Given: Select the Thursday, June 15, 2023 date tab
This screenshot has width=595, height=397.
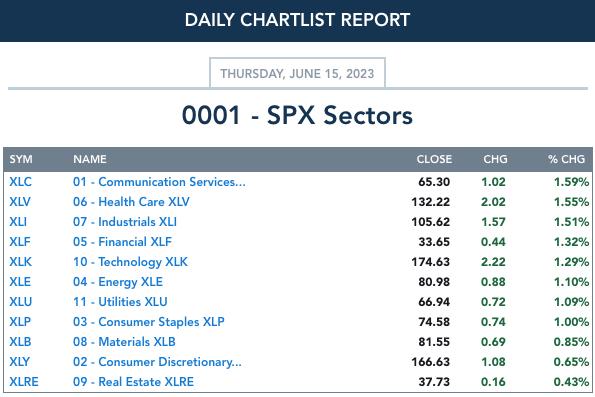Looking at the screenshot, I should 298,73.
